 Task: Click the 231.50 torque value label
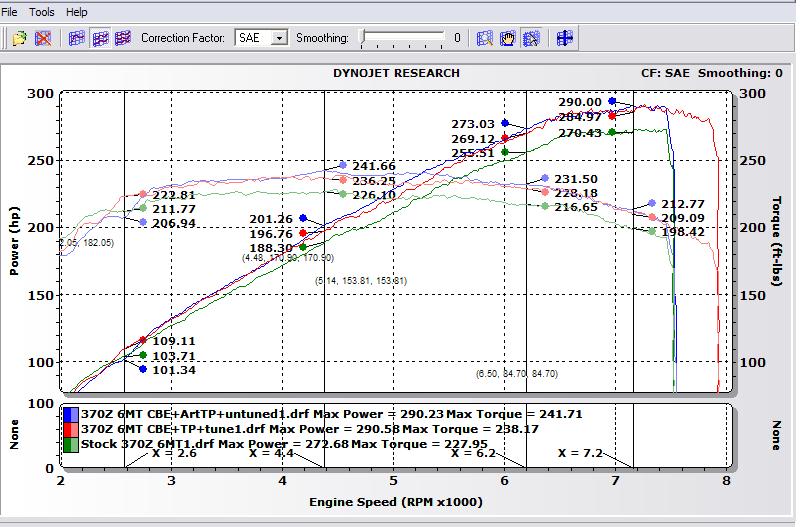click(576, 179)
